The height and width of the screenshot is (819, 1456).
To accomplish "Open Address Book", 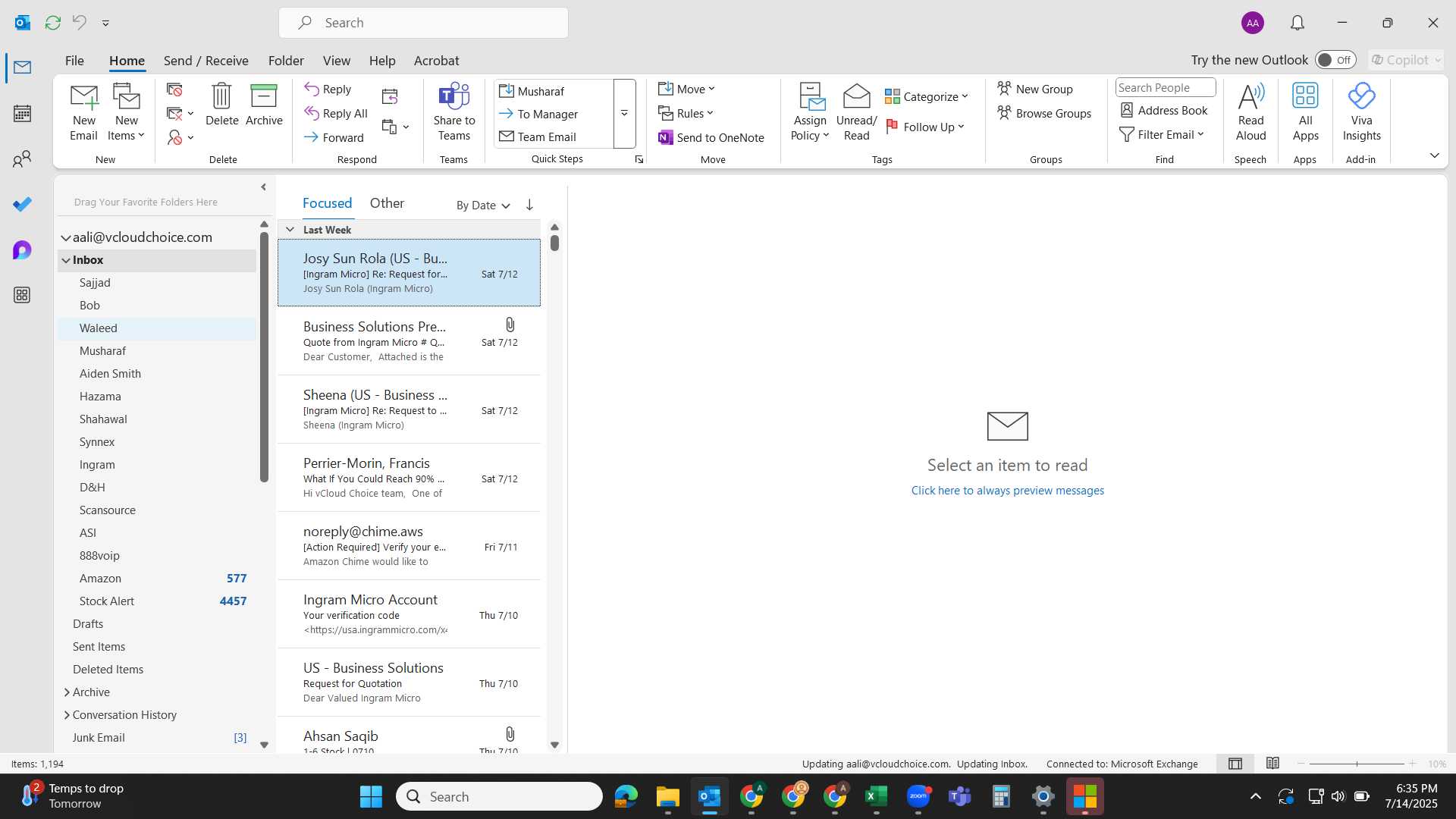I will tap(1164, 110).
